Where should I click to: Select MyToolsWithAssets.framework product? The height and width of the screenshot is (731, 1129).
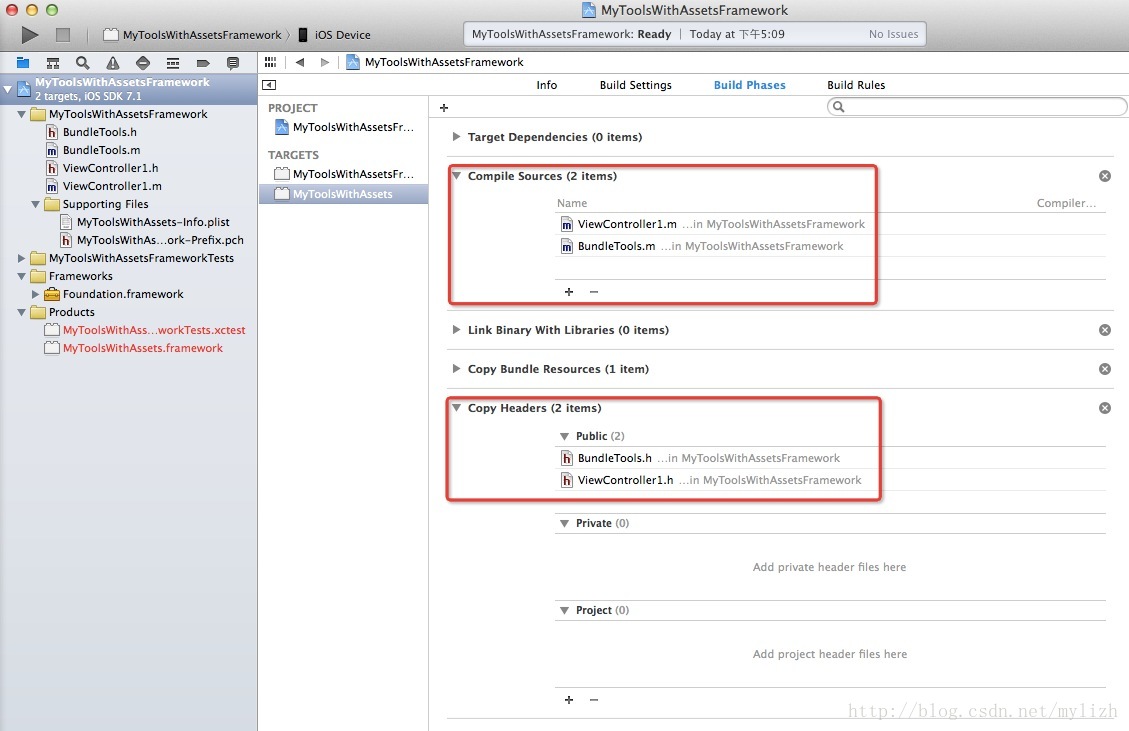(143, 348)
